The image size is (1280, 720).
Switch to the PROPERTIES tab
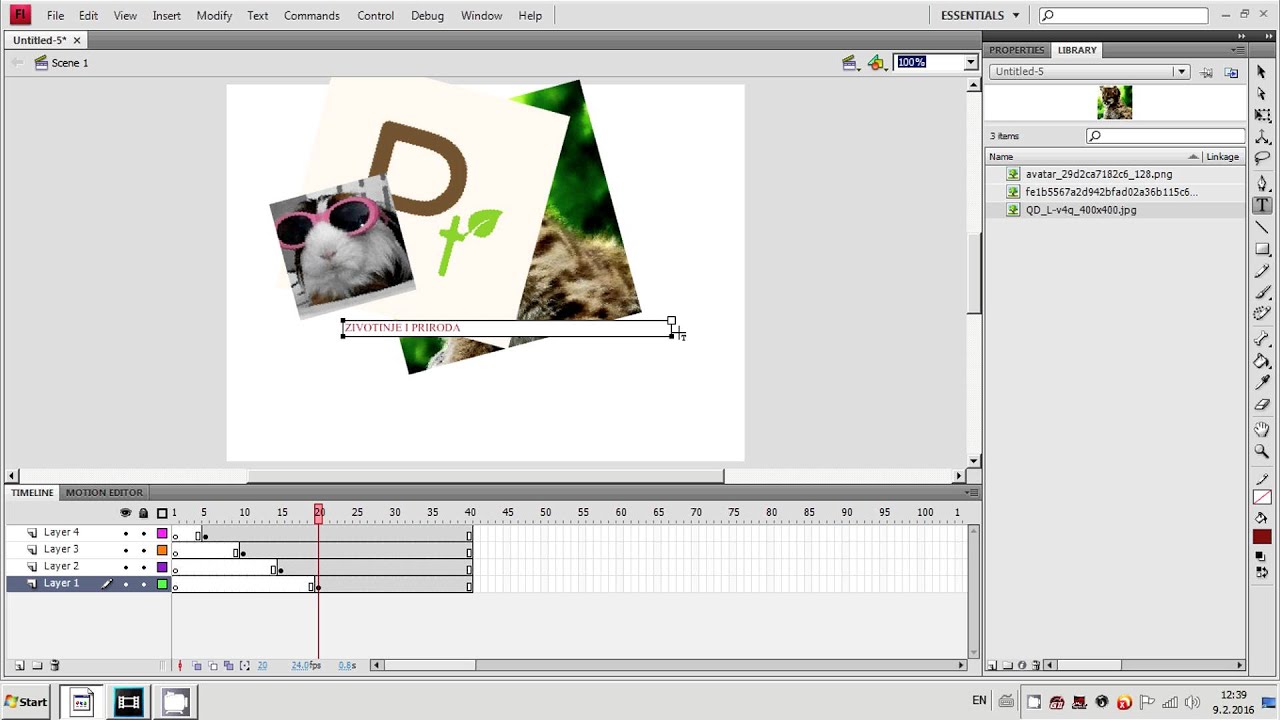pos(1017,50)
